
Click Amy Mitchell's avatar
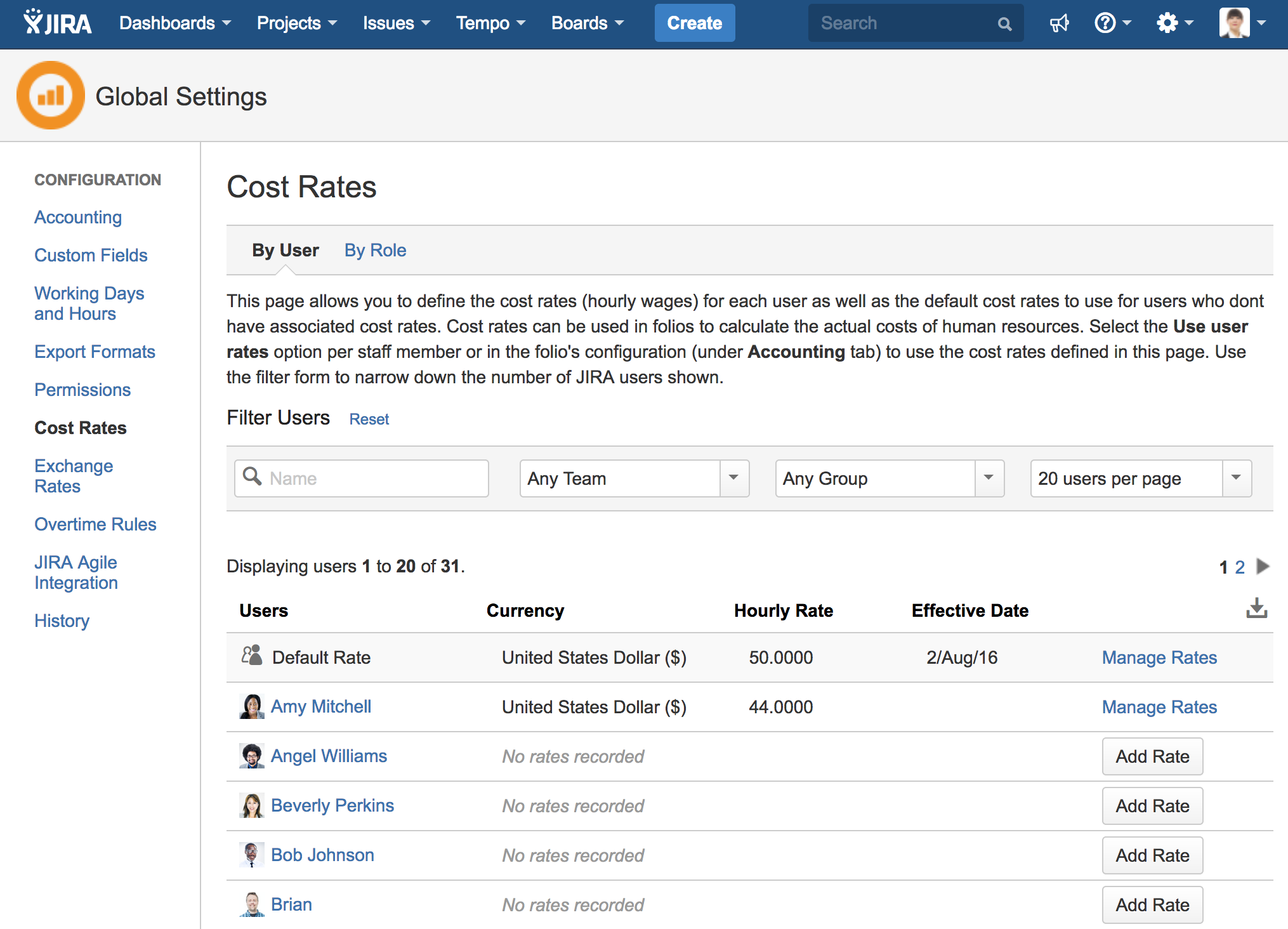tap(252, 706)
